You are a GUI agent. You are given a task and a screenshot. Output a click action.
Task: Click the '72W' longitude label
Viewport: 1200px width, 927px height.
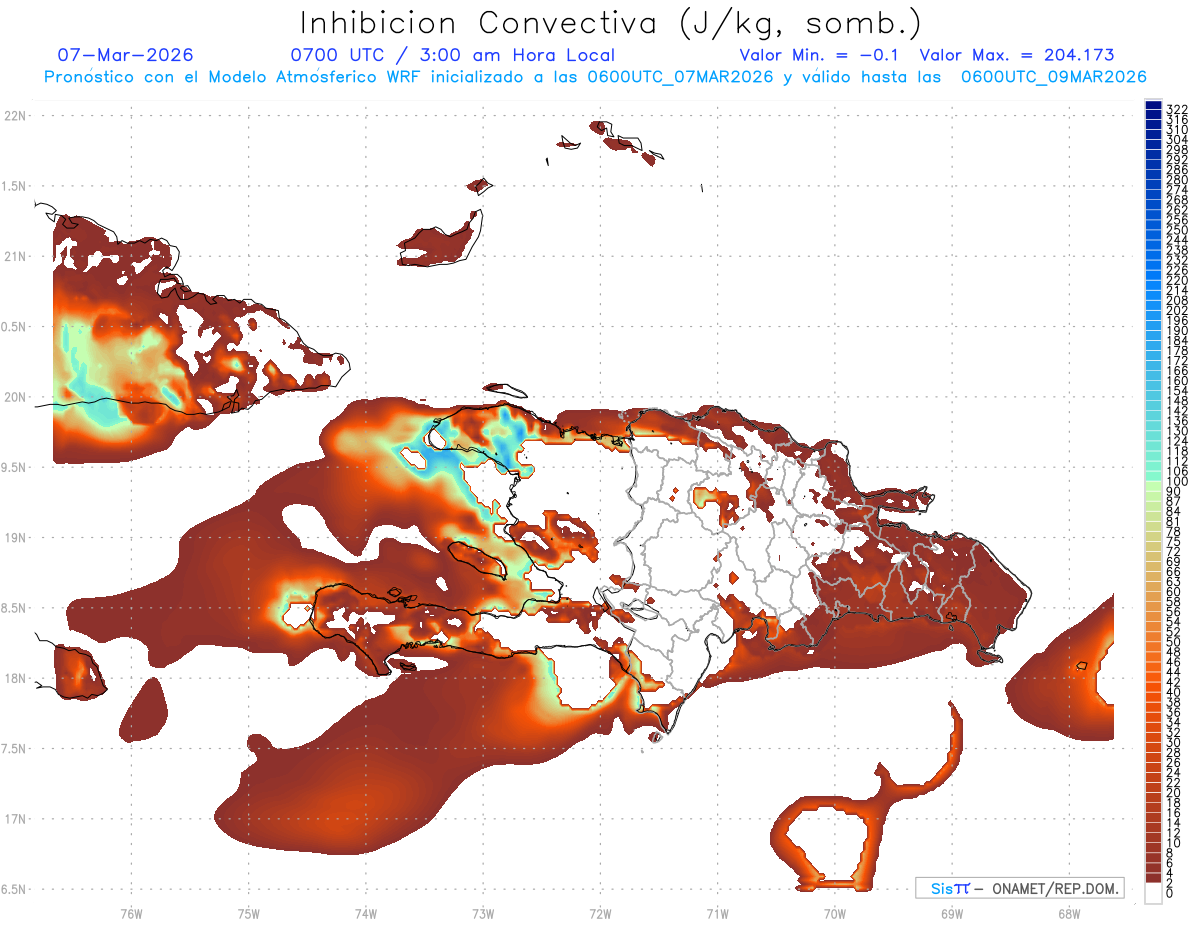pyautogui.click(x=600, y=913)
